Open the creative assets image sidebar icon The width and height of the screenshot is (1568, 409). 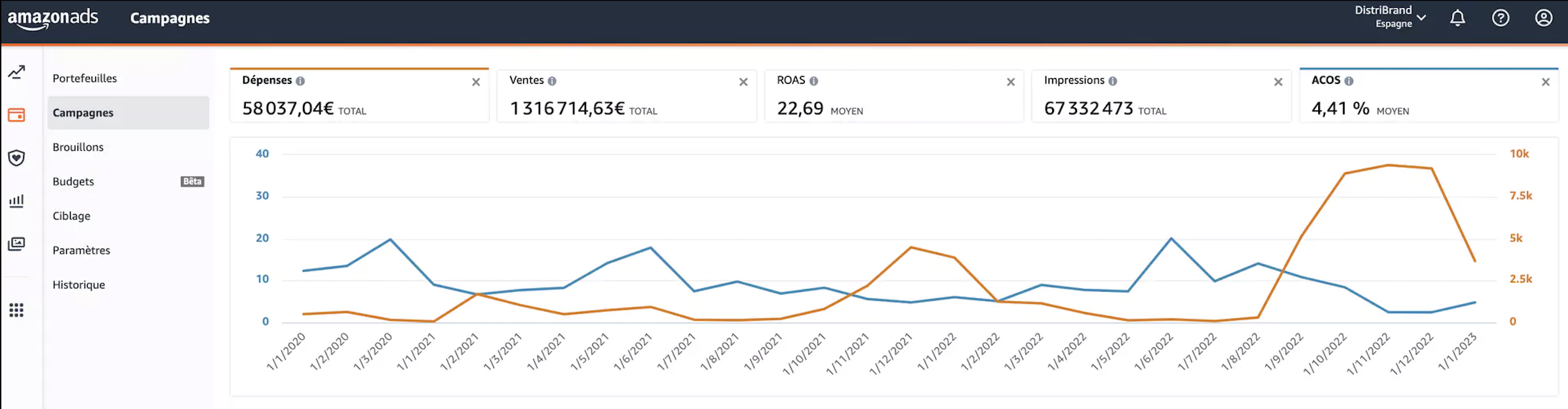(16, 244)
